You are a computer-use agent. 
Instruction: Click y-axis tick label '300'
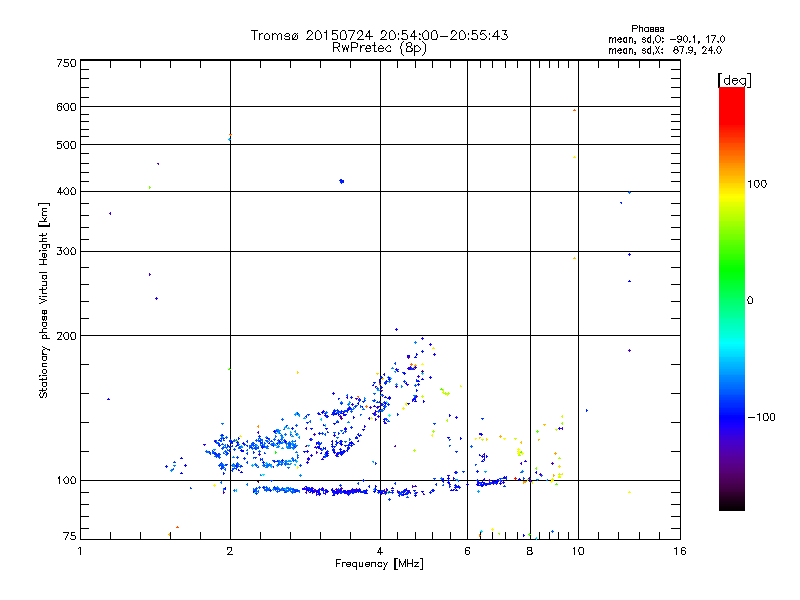(66, 252)
